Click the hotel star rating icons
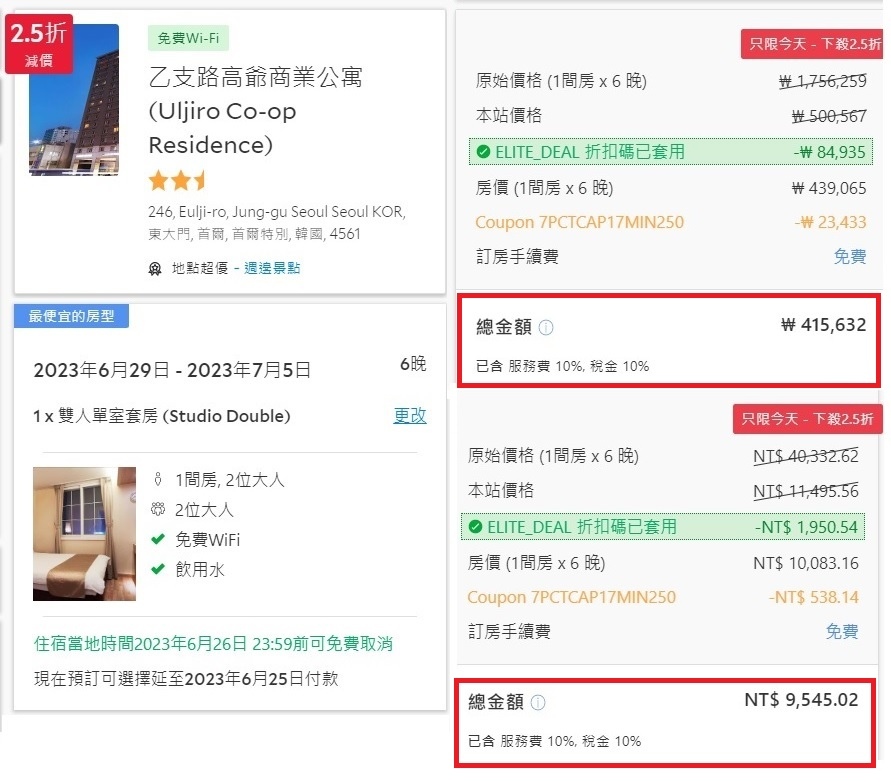 click(x=177, y=181)
